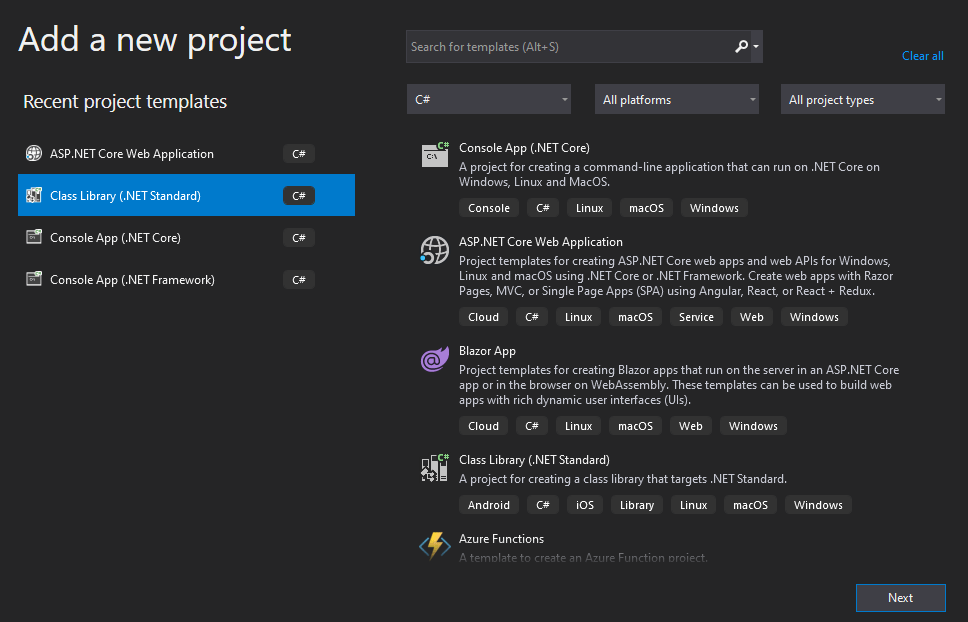968x622 pixels.
Task: Click the Clear all link
Action: 922,56
